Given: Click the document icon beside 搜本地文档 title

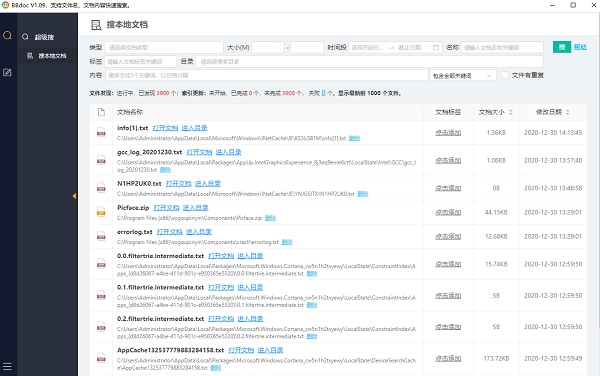Looking at the screenshot, I should click(96, 25).
